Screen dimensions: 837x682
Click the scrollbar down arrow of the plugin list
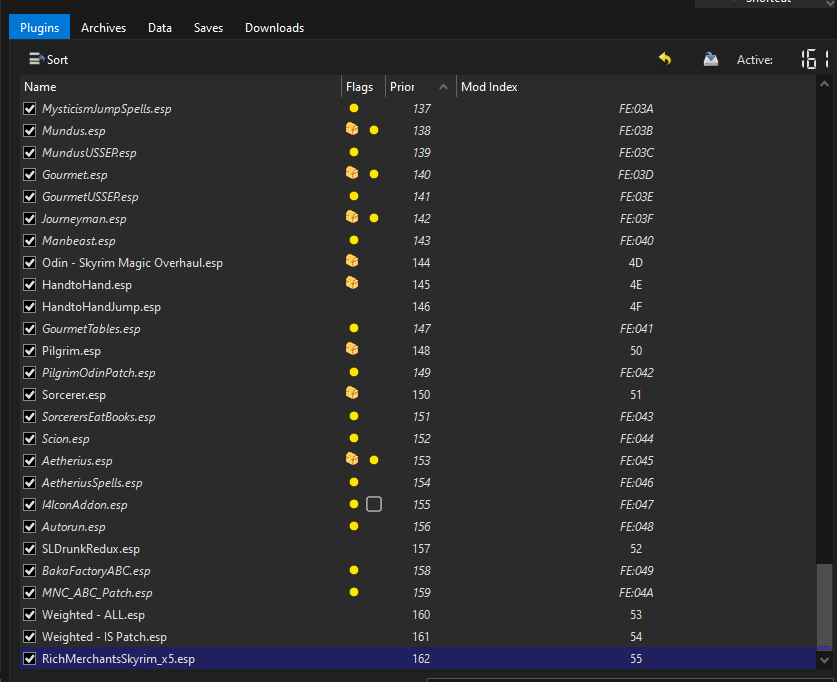(824, 660)
